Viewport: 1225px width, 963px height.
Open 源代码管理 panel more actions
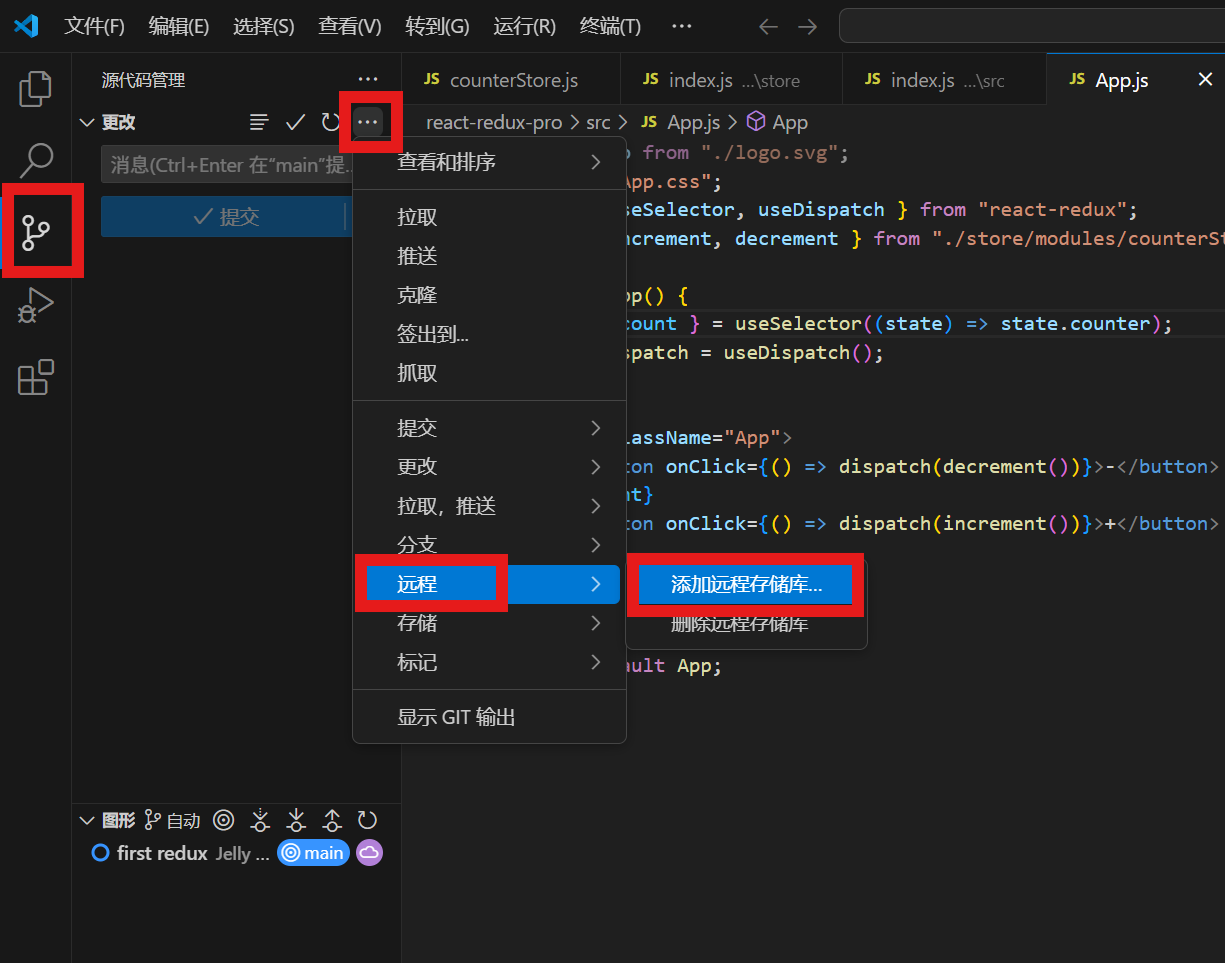coord(368,80)
